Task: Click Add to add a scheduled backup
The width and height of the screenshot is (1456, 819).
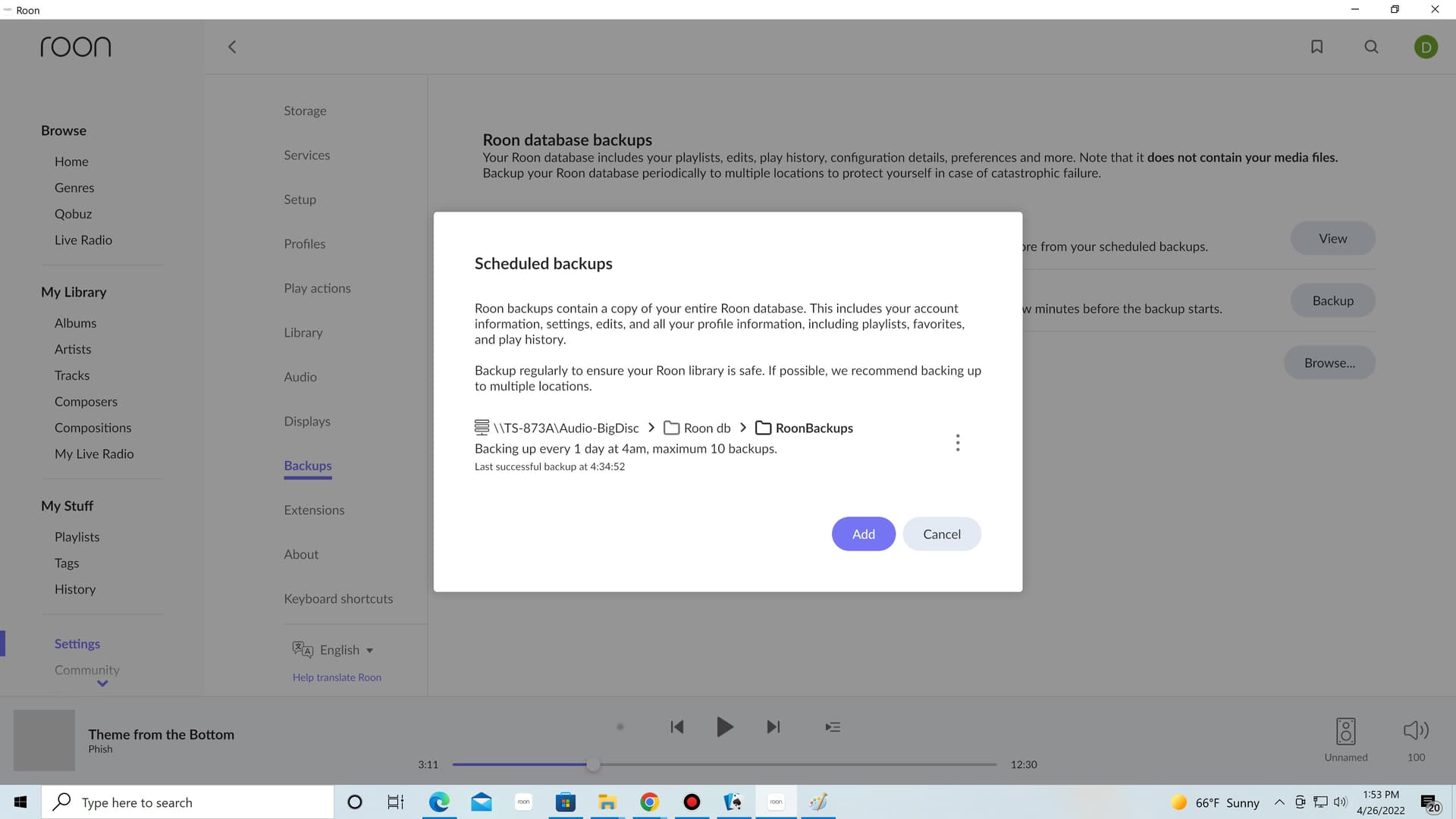Action: point(863,534)
